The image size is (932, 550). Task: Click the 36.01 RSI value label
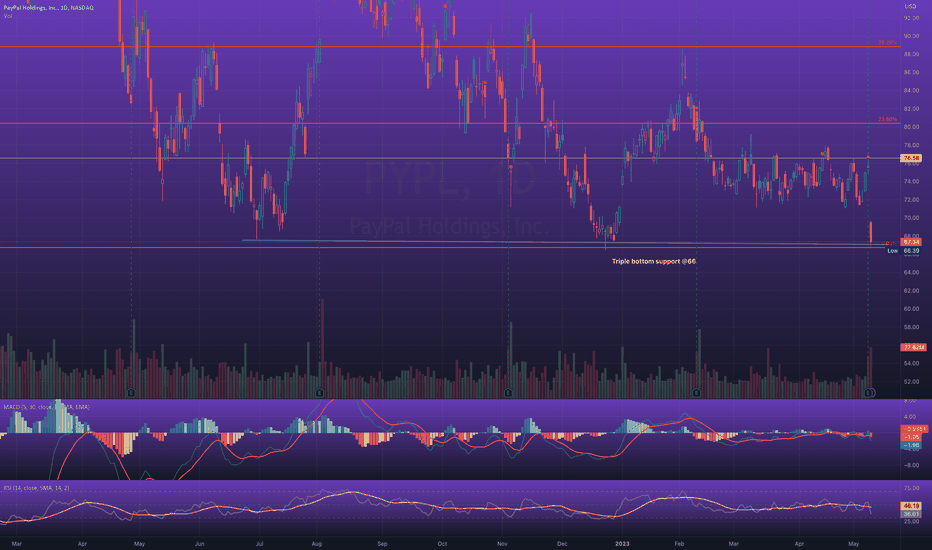(912, 514)
